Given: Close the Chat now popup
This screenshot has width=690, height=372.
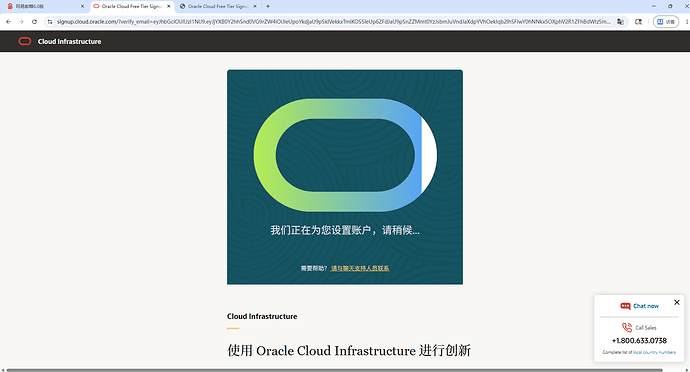Looking at the screenshot, I should pyautogui.click(x=677, y=302).
